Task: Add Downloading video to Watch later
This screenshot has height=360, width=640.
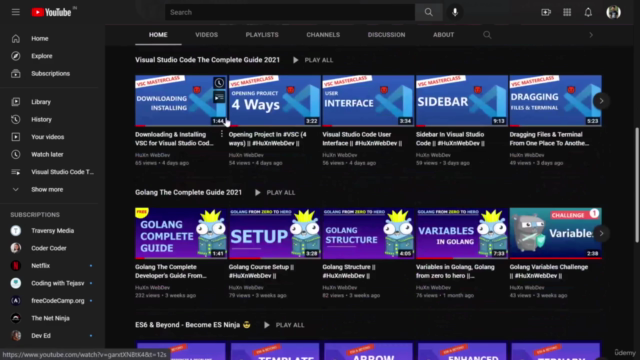Action: click(x=219, y=83)
